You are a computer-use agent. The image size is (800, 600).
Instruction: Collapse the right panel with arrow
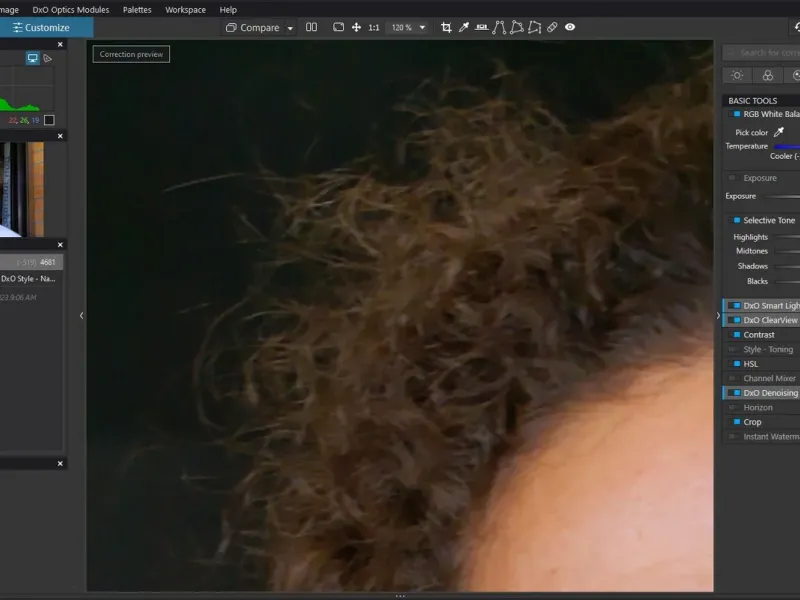click(718, 315)
